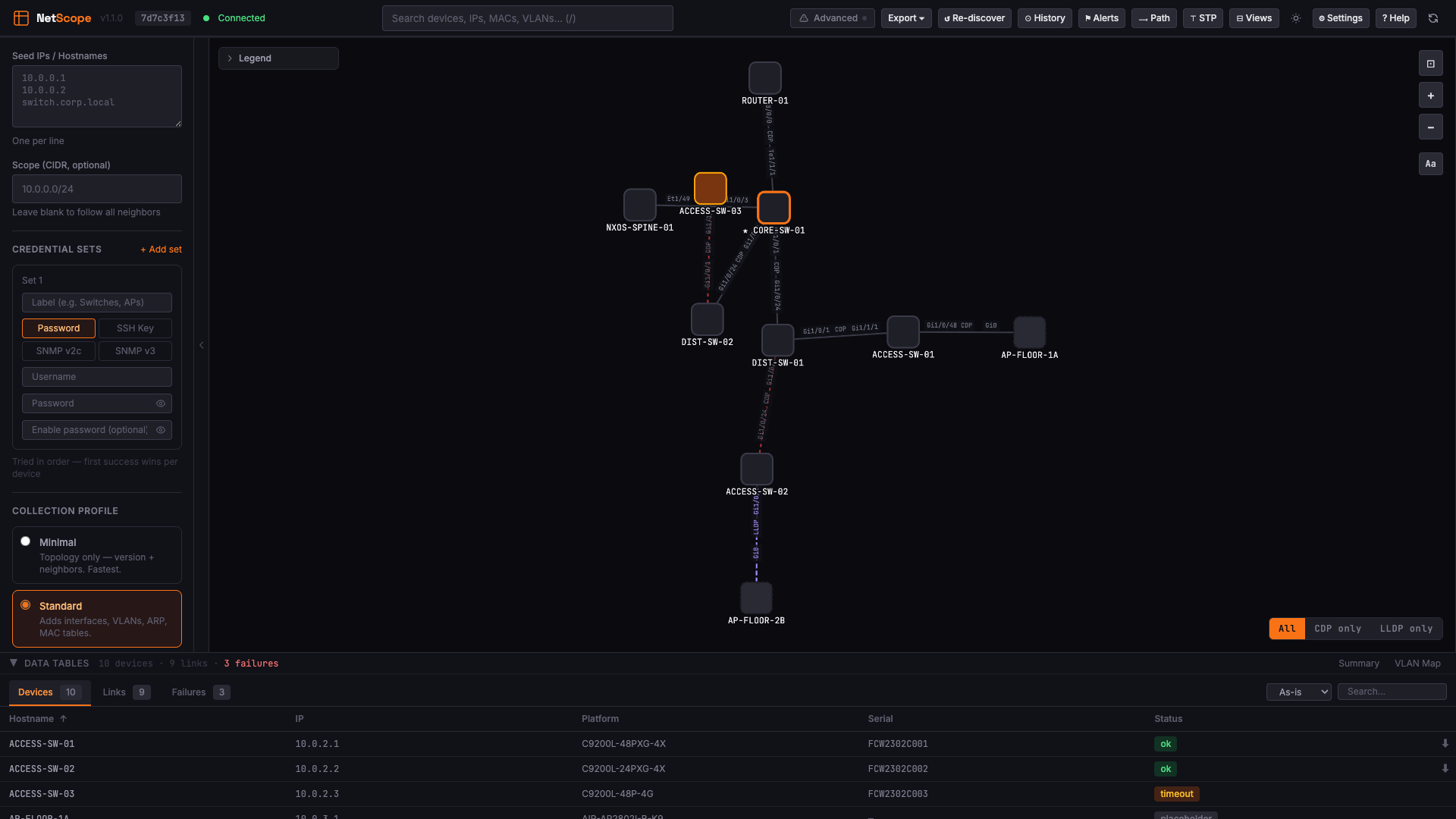Click the refresh icon at top right

tap(1433, 18)
